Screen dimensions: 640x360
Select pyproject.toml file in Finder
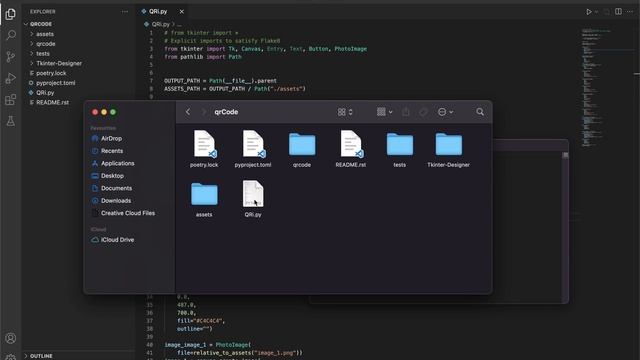pos(253,149)
